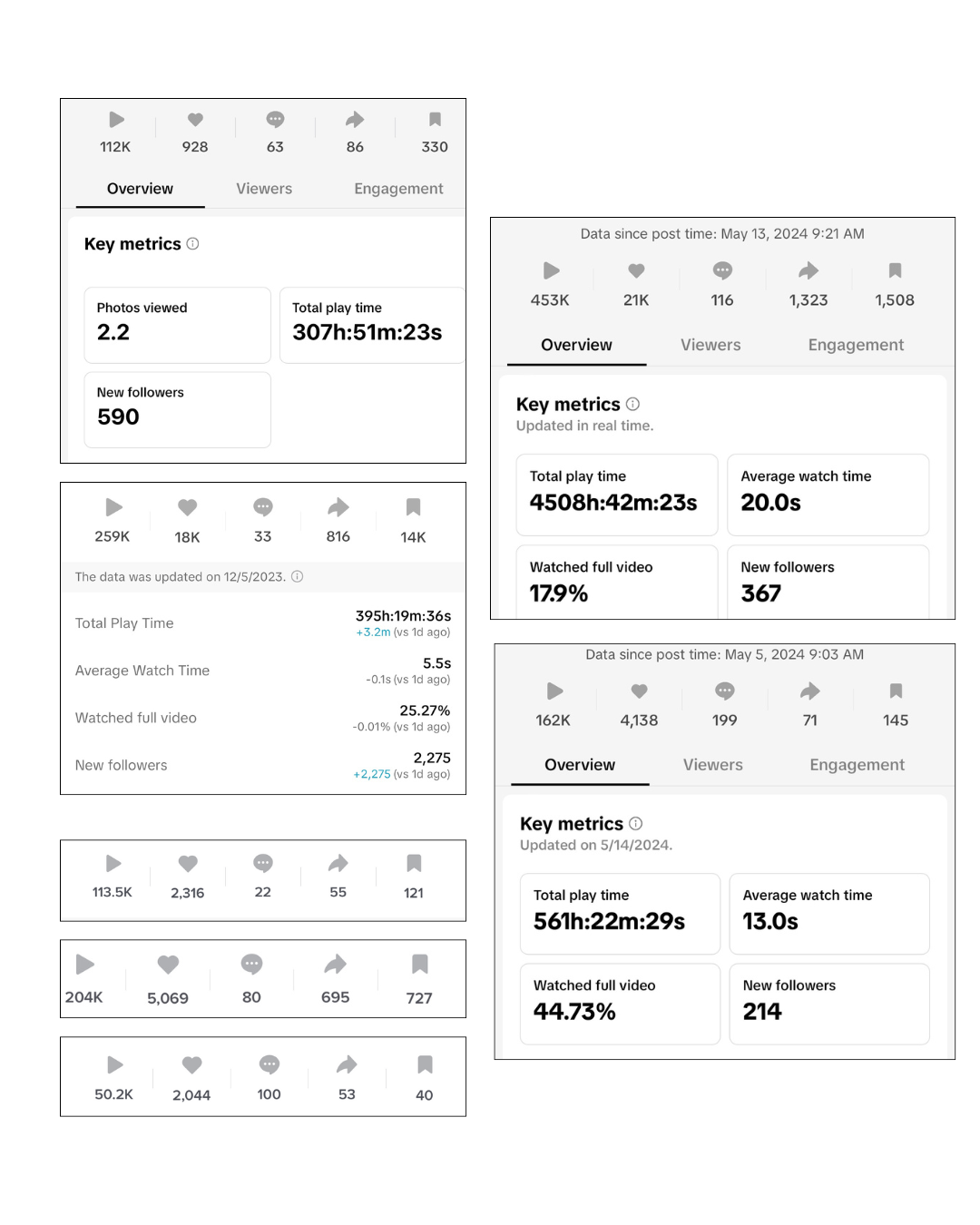Select the Overview tab in the 453K panel
The image size is (980, 1225).
576,345
